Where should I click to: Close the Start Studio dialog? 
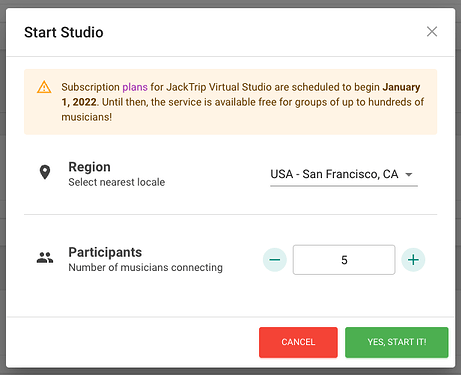432,32
